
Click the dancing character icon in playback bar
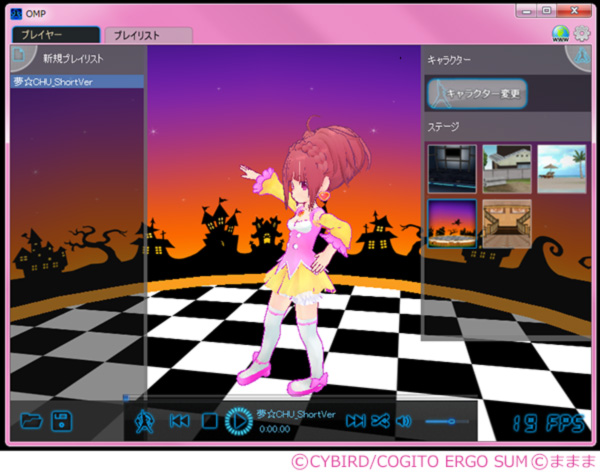[146, 421]
